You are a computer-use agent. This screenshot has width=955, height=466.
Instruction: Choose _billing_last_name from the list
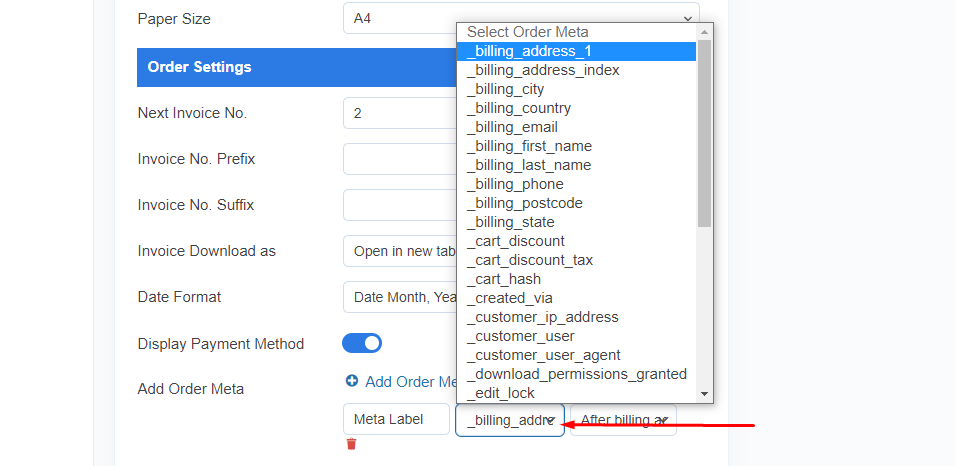click(576, 165)
